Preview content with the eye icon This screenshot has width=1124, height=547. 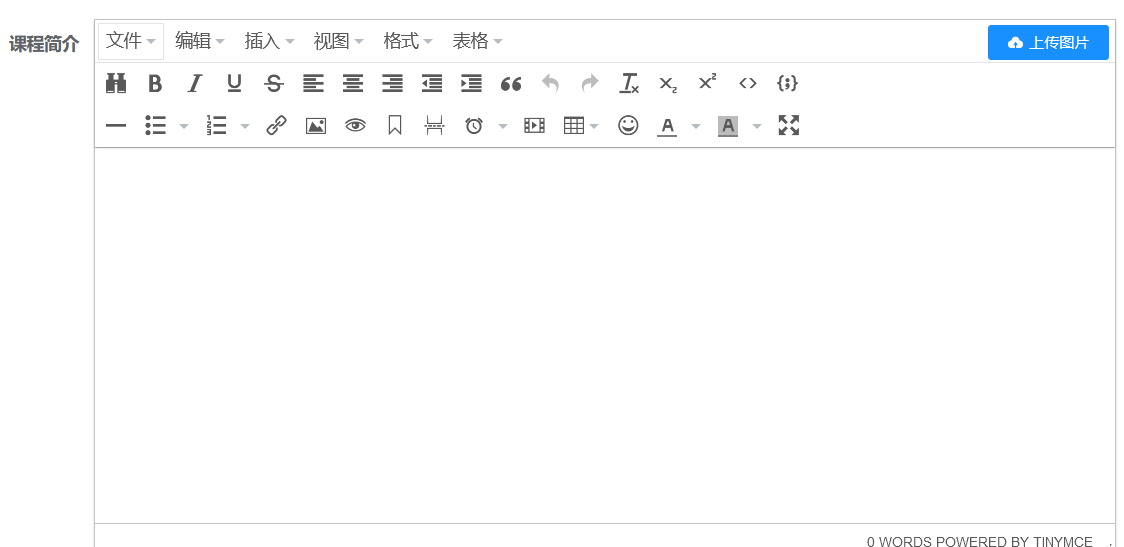[x=356, y=126]
